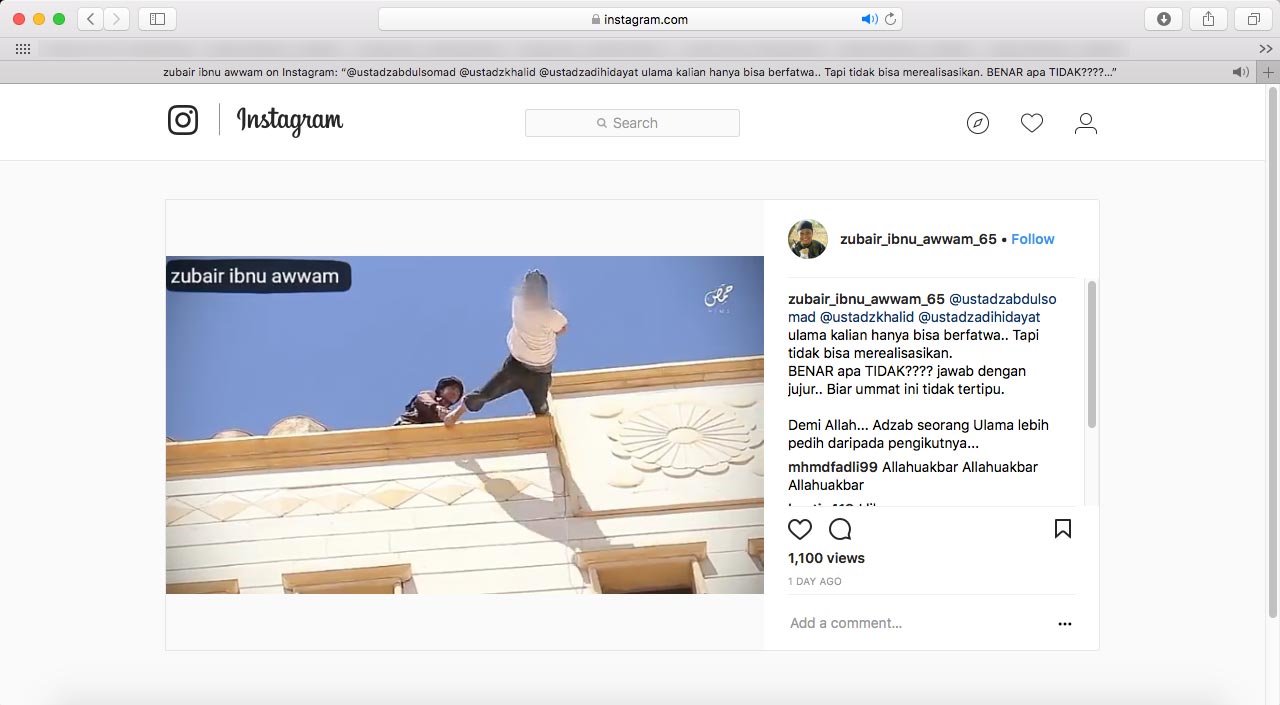Toggle the Safari sidebar button
1280x705 pixels.
(157, 19)
